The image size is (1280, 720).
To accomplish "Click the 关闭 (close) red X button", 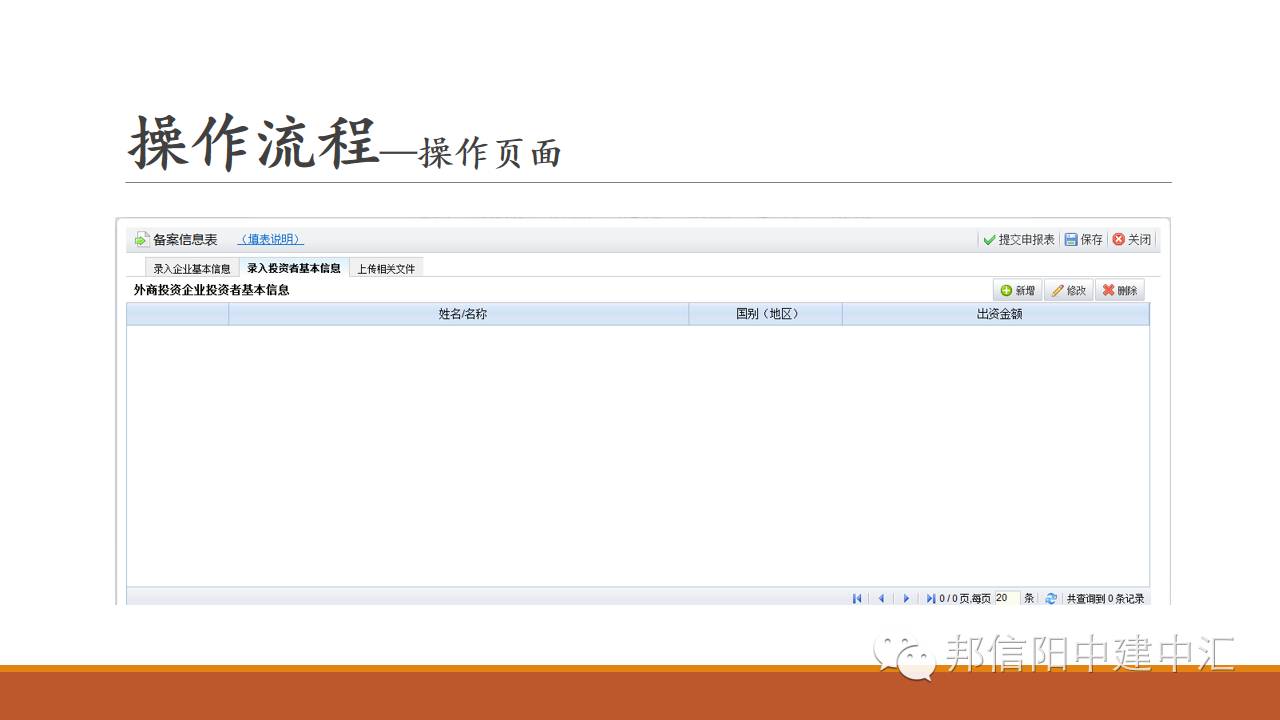I will tap(1132, 240).
